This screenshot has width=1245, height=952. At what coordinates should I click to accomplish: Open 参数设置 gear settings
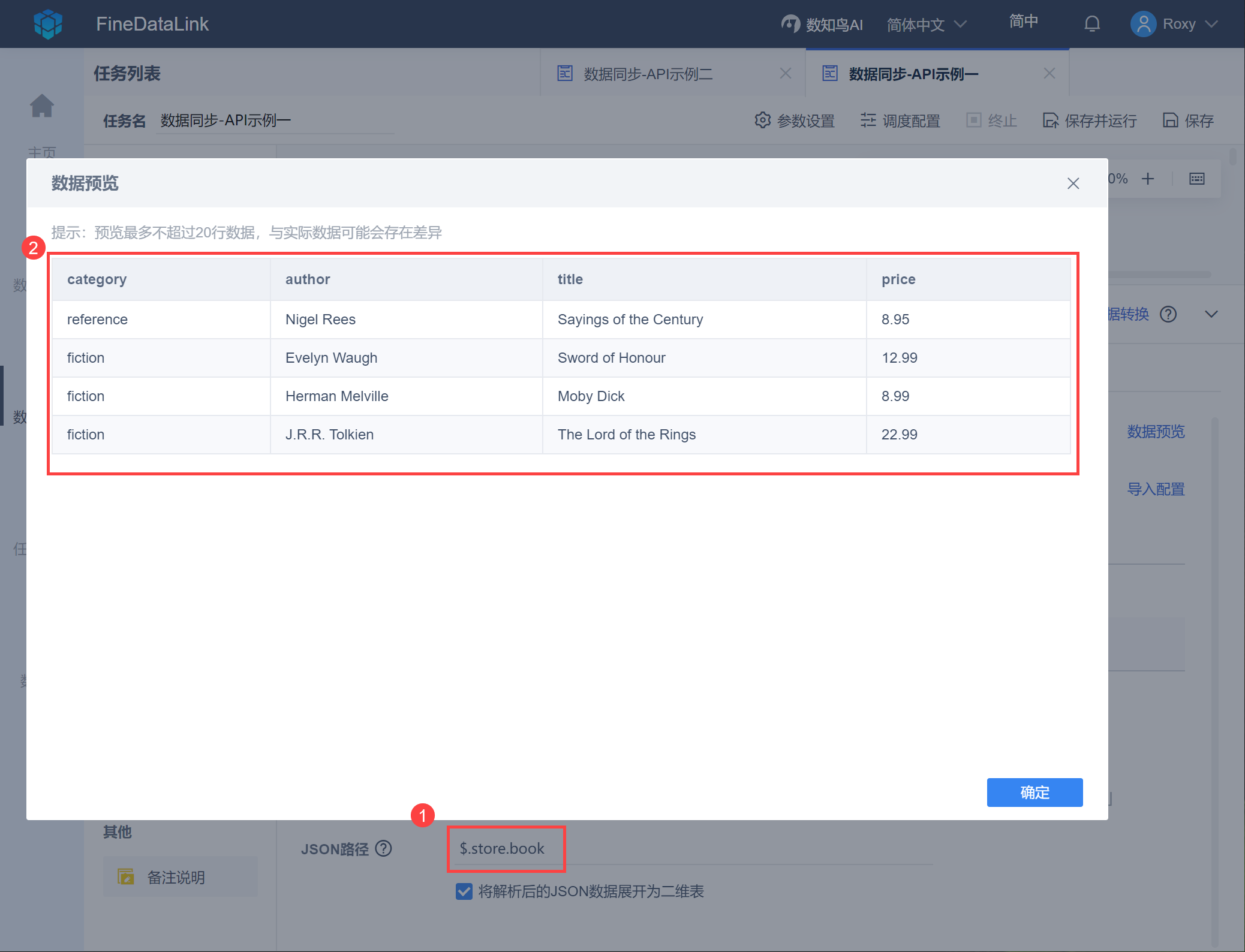795,120
